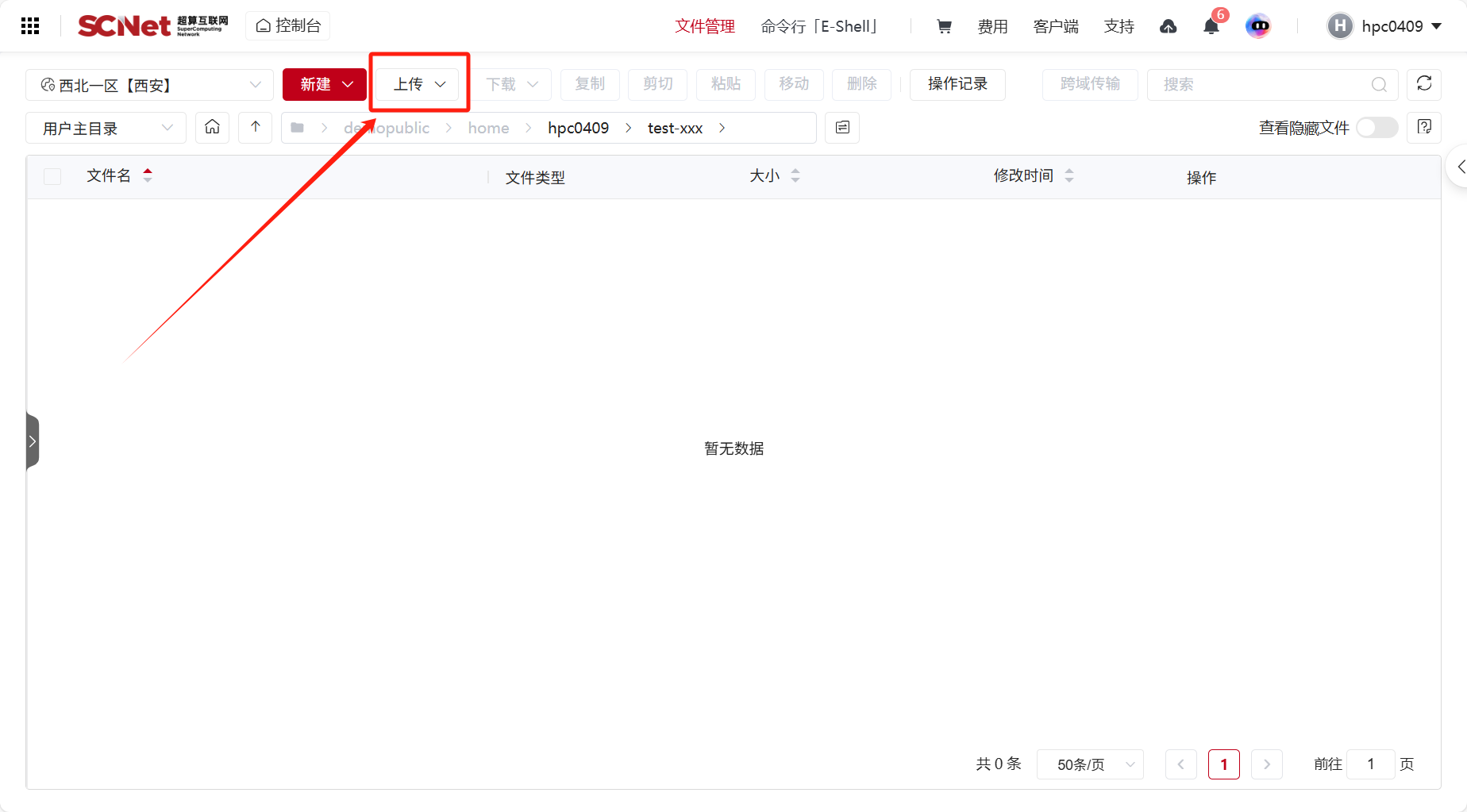The height and width of the screenshot is (812, 1467).
Task: Refresh the file list
Action: [x=1423, y=84]
